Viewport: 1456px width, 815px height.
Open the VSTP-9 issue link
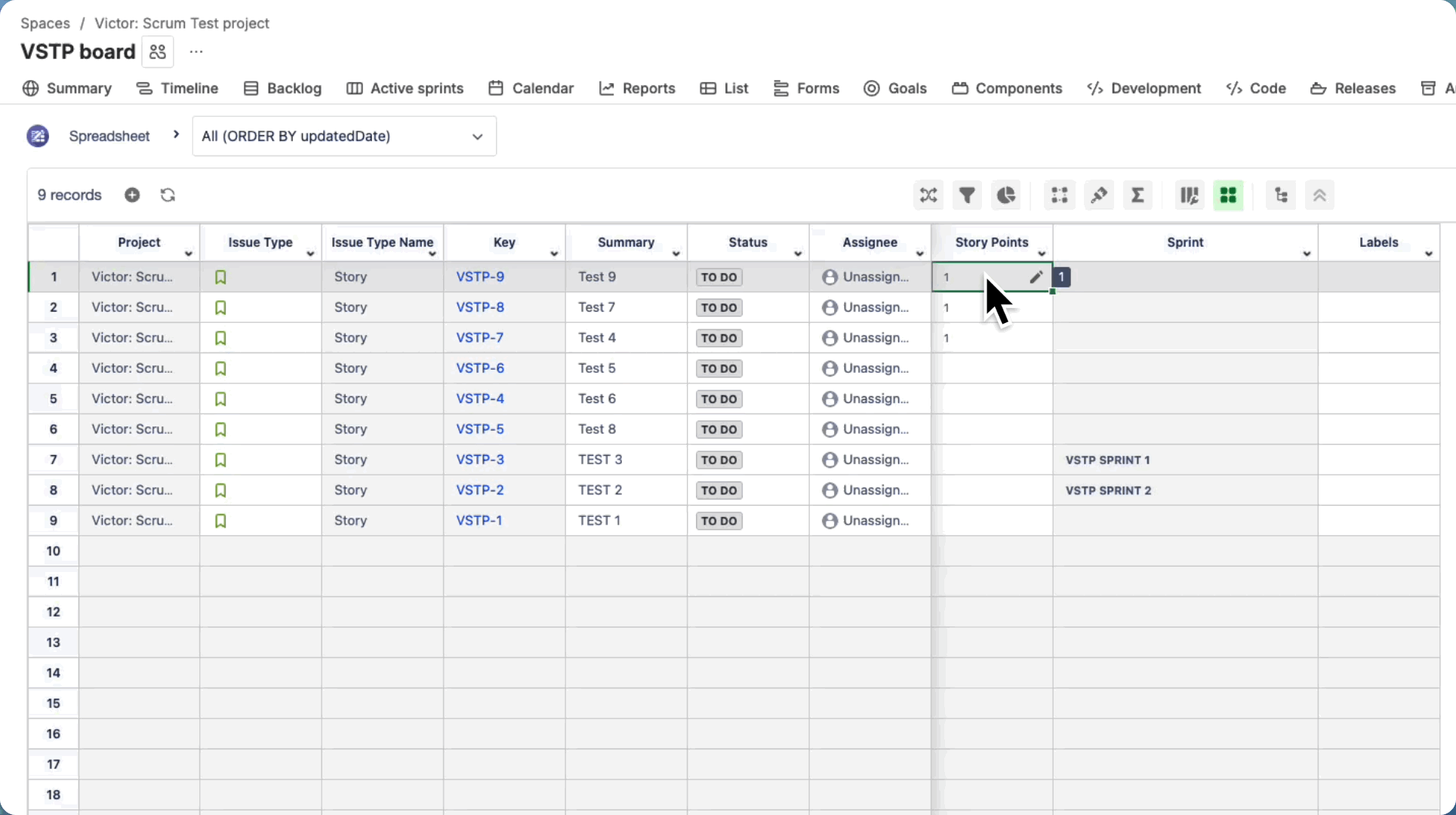point(480,277)
